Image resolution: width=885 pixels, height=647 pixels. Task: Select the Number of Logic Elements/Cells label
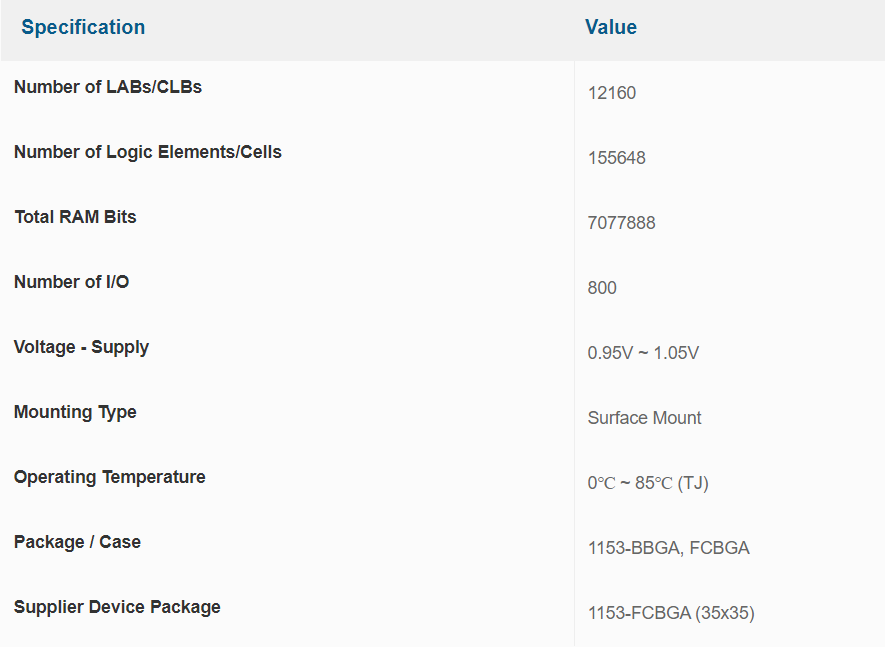click(148, 152)
